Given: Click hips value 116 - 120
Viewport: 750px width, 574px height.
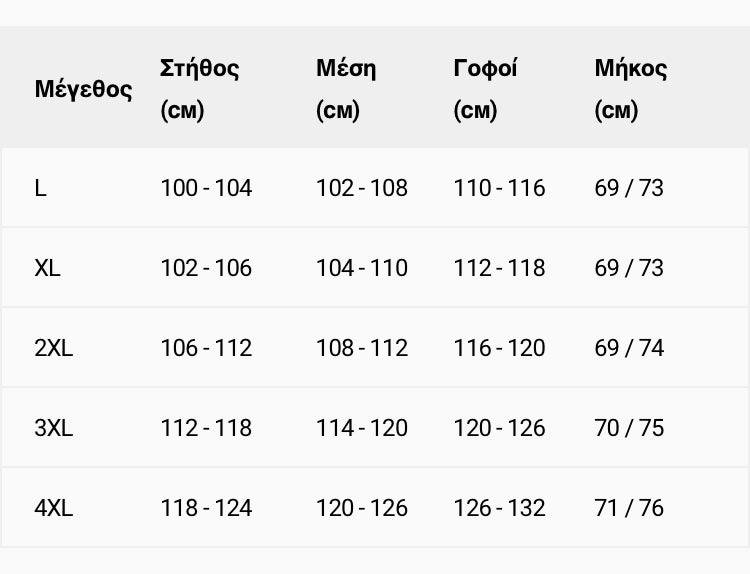Looking at the screenshot, I should (x=499, y=348).
